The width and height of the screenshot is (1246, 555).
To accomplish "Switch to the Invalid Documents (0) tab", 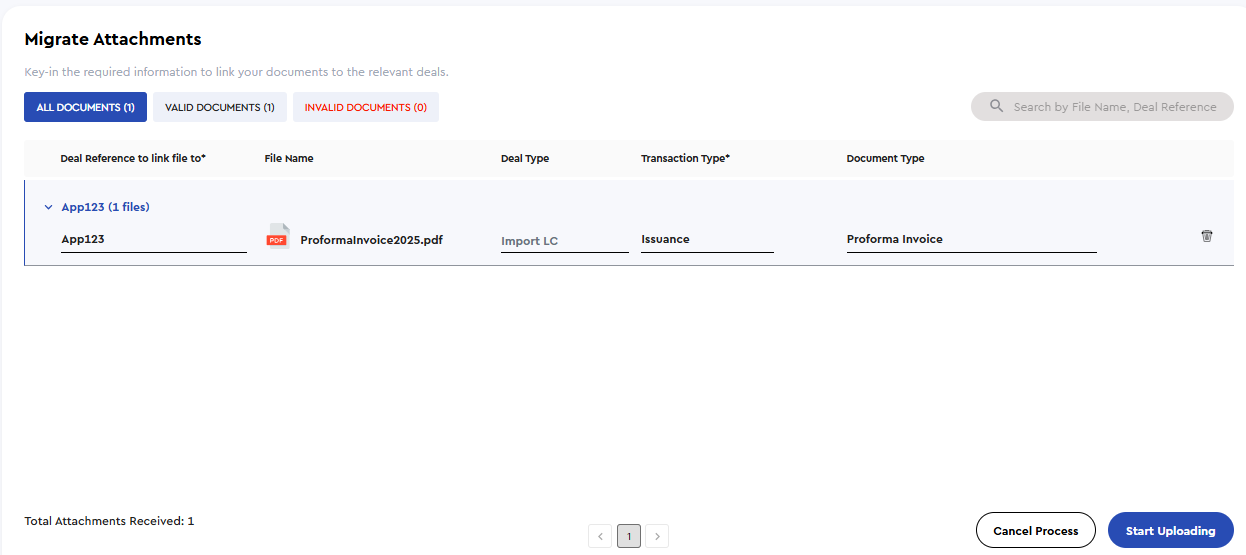I will click(366, 107).
